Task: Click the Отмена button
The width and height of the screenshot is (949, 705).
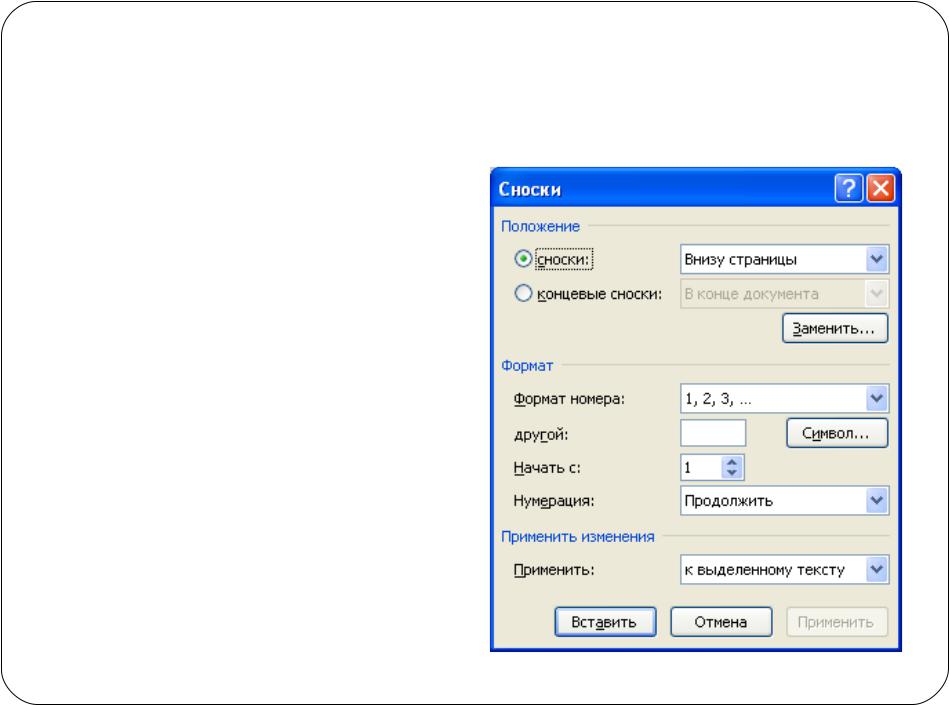Action: tap(721, 622)
